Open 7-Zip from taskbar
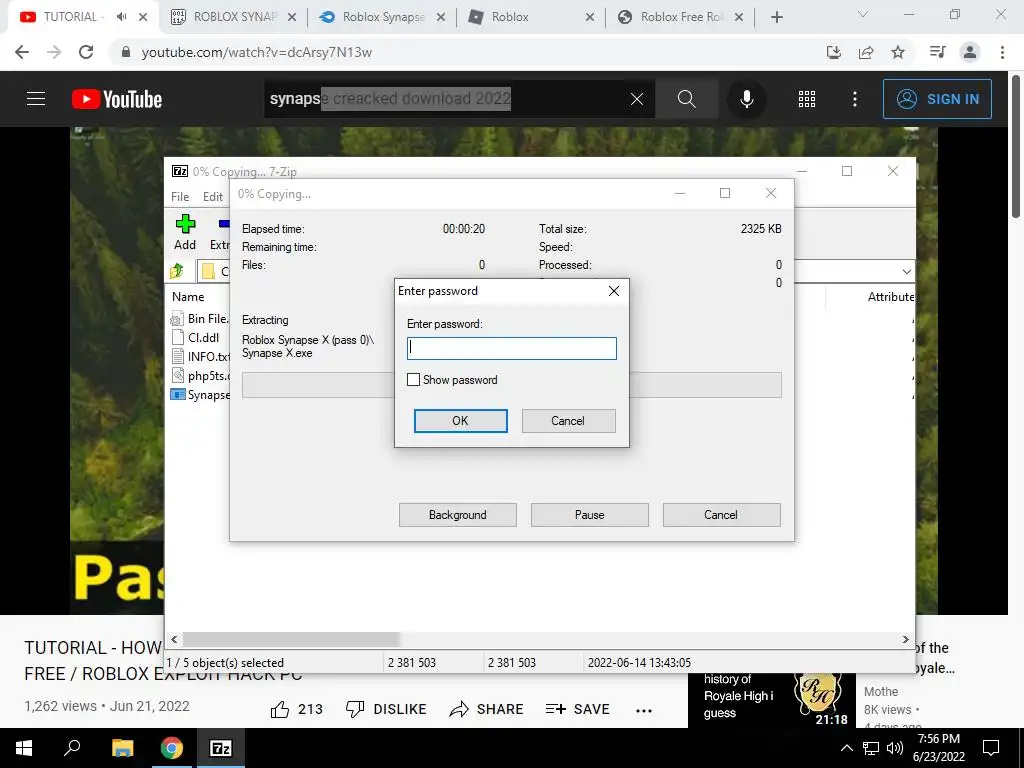 tap(221, 748)
